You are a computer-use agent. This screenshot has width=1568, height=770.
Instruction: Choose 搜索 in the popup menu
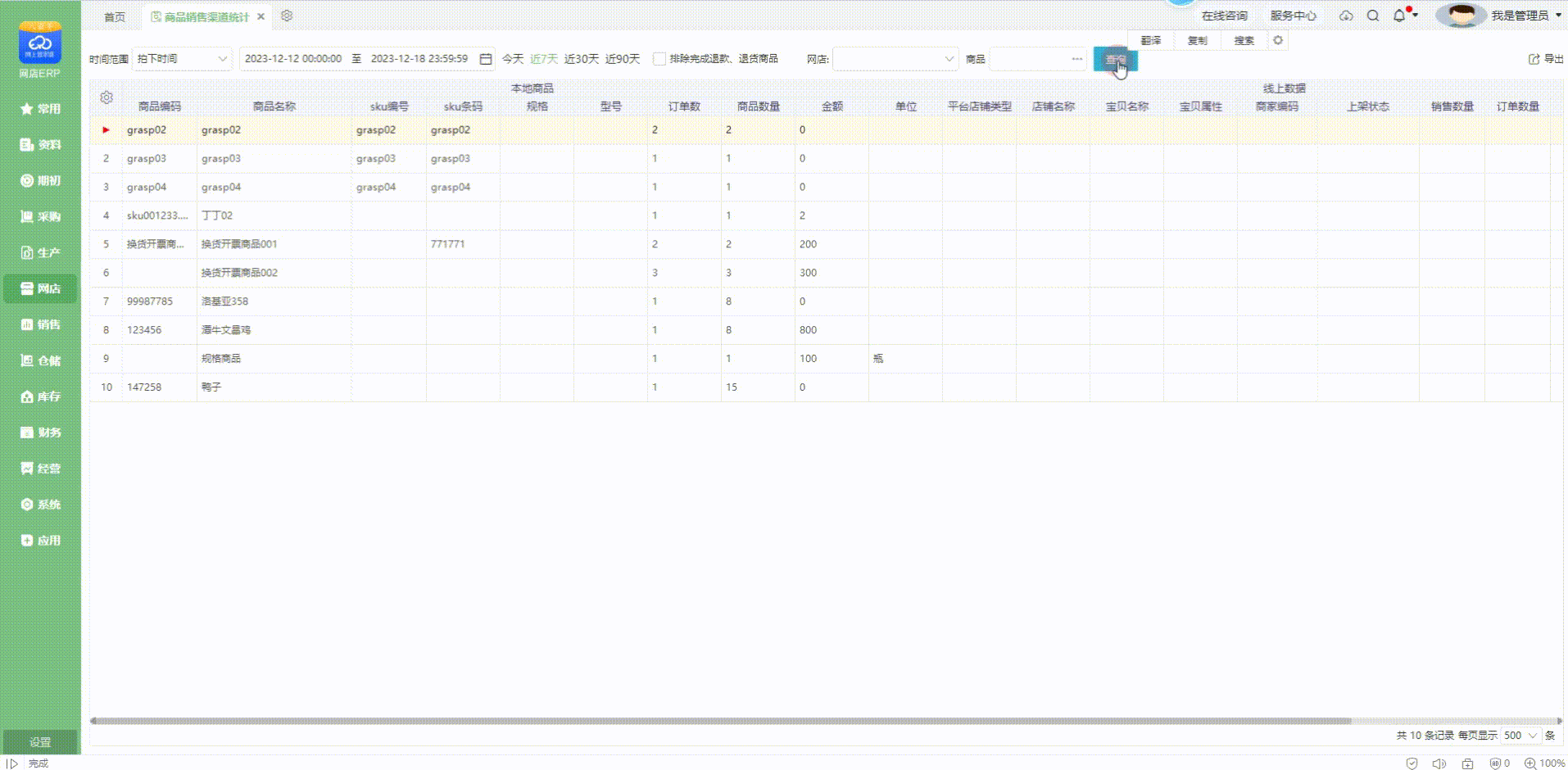point(1244,40)
